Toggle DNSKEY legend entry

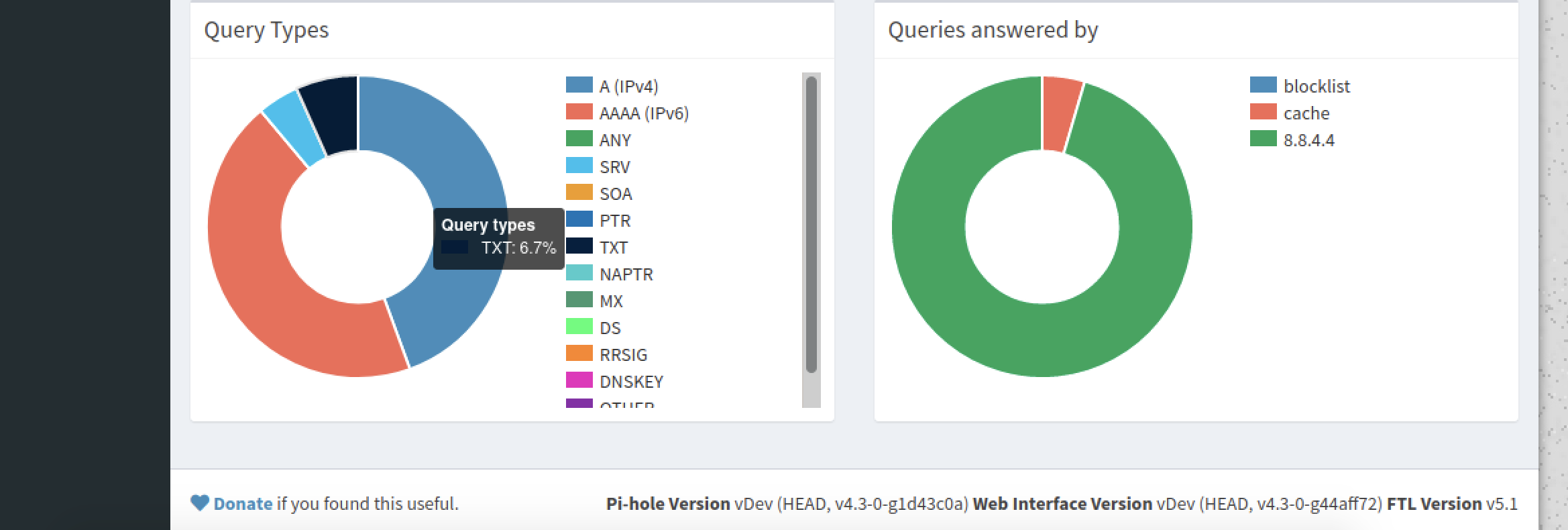point(631,382)
